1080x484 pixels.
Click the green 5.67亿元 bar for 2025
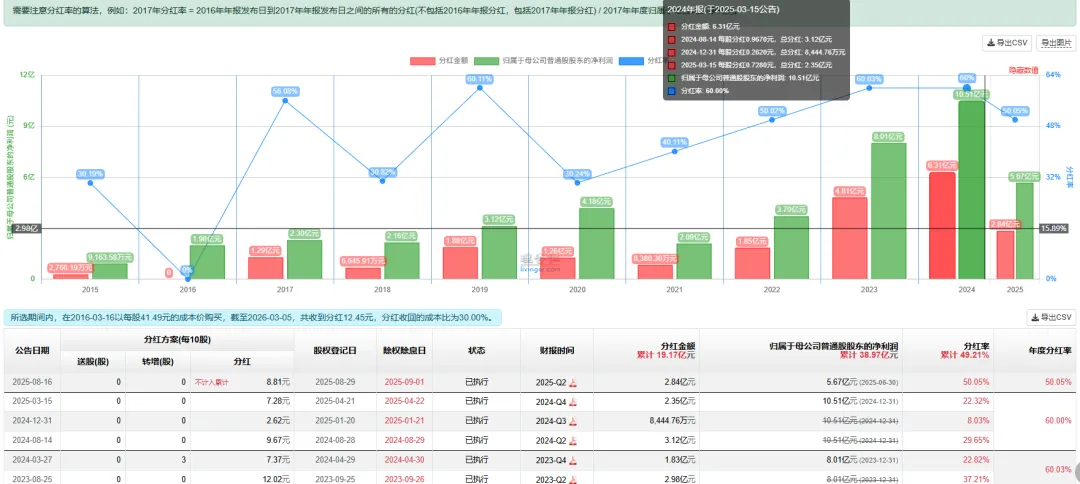point(1024,231)
